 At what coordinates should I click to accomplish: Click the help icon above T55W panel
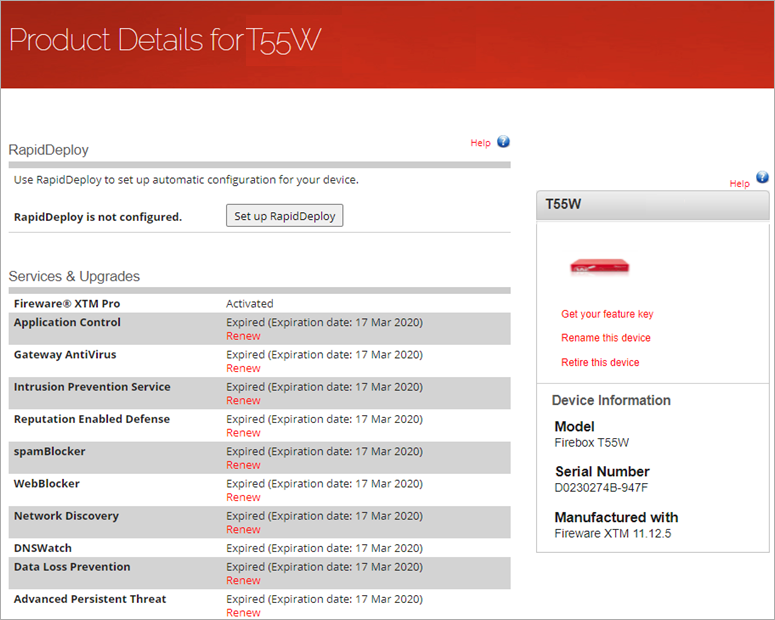tap(762, 178)
